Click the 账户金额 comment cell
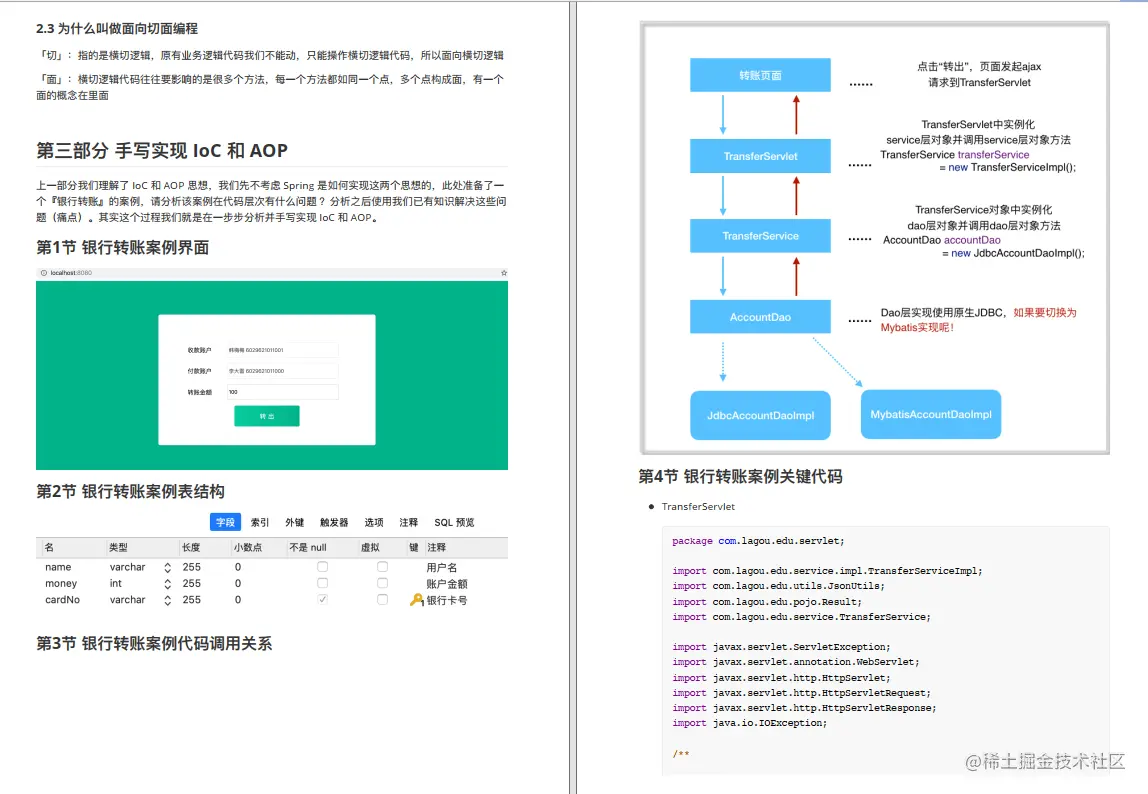 click(x=447, y=584)
